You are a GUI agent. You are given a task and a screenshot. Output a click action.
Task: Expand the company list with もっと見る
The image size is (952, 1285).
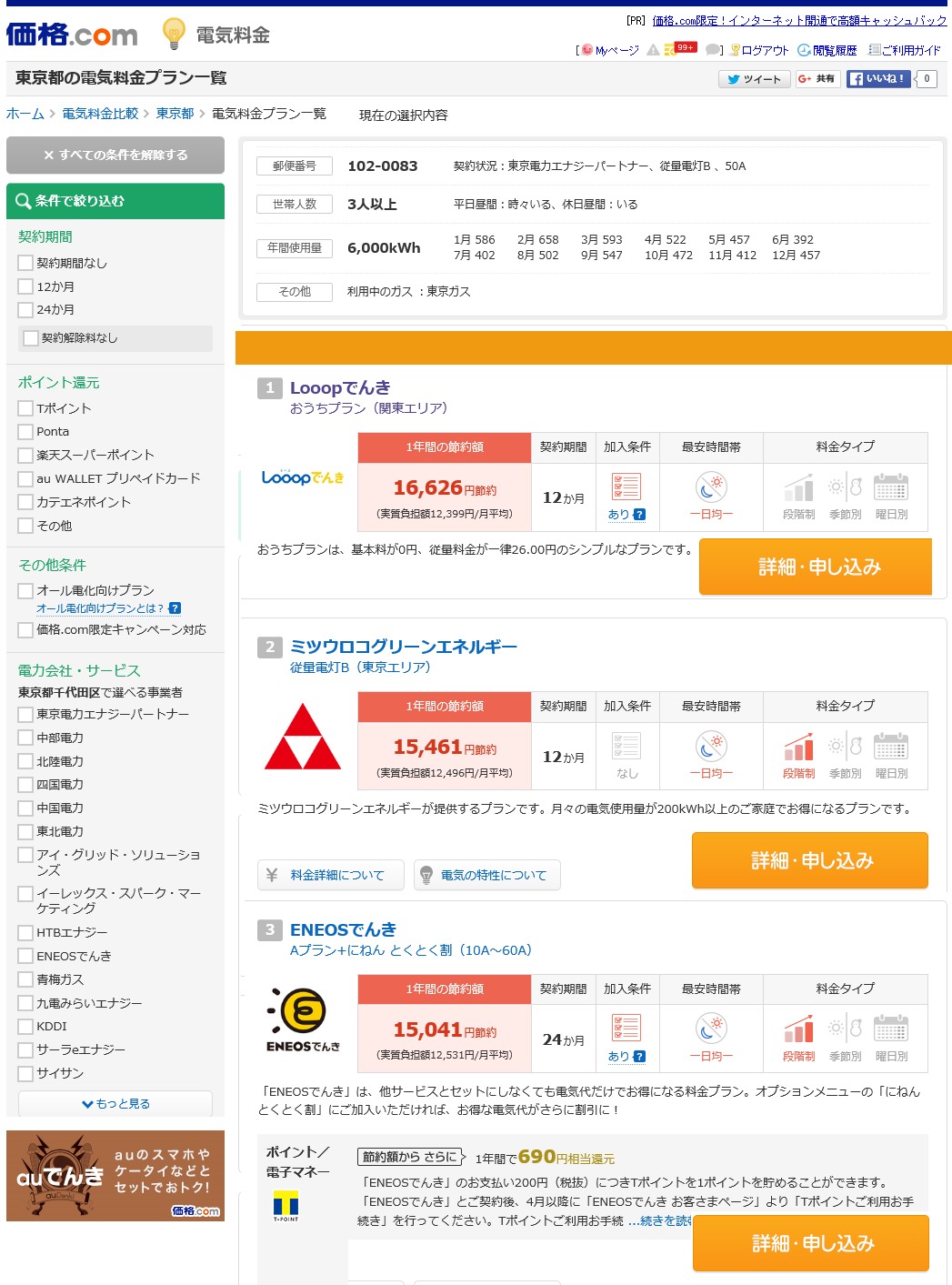115,1103
